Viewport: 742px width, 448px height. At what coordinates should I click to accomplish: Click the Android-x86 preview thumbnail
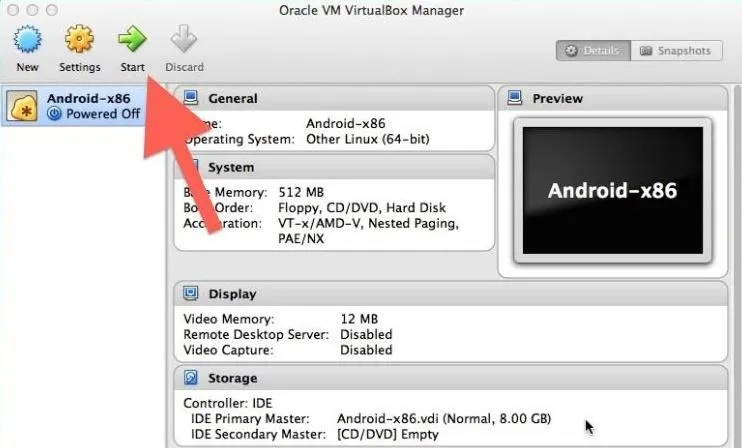pyautogui.click(x=613, y=190)
